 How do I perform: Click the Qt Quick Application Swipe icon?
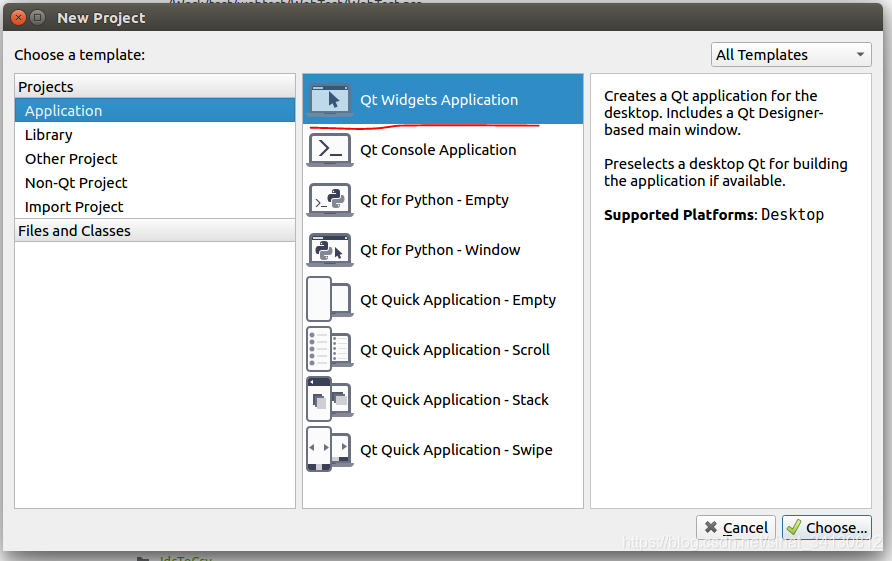click(330, 450)
